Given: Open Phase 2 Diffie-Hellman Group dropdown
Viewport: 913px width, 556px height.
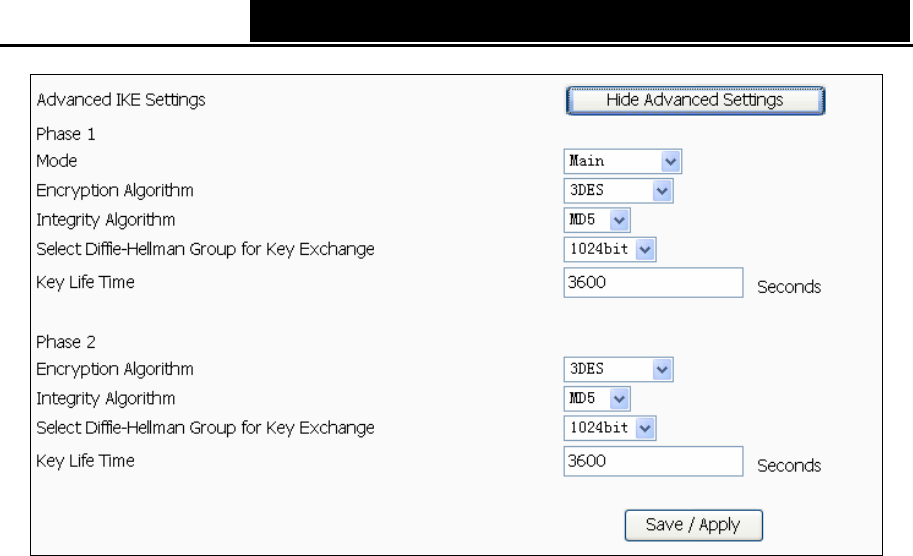Looking at the screenshot, I should coord(610,428).
